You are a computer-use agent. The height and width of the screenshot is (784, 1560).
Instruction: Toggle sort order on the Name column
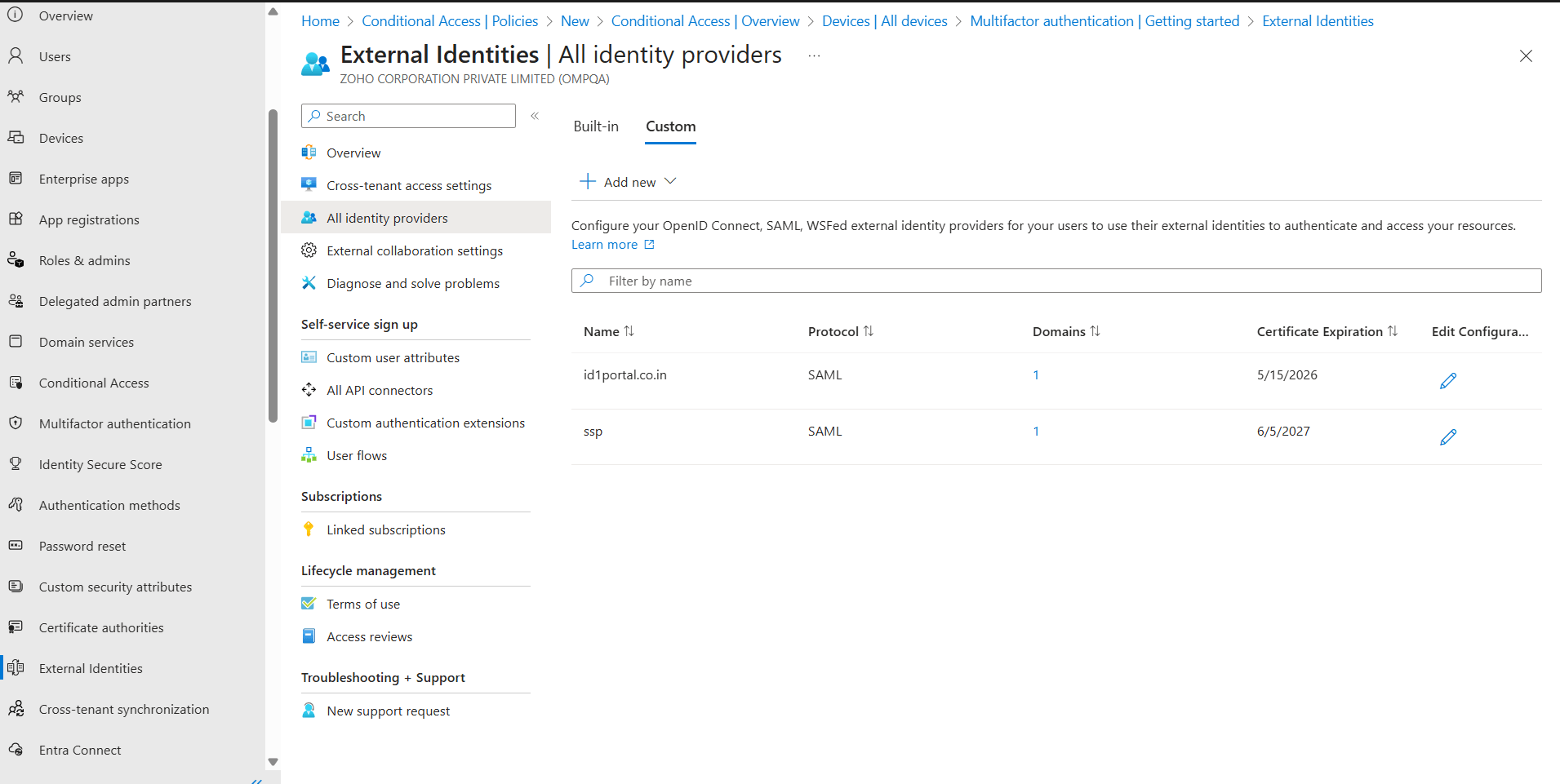629,331
